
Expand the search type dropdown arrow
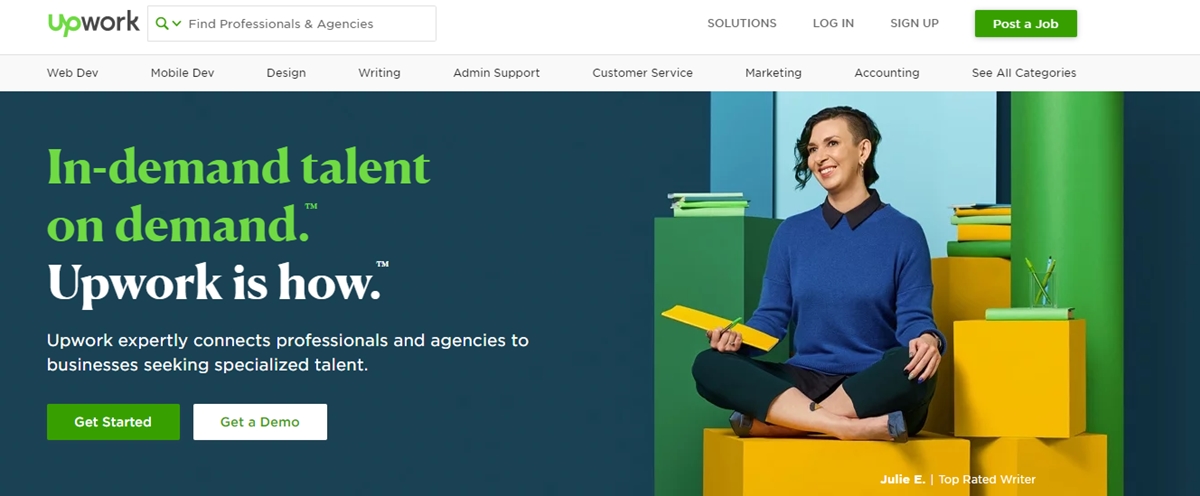[176, 24]
